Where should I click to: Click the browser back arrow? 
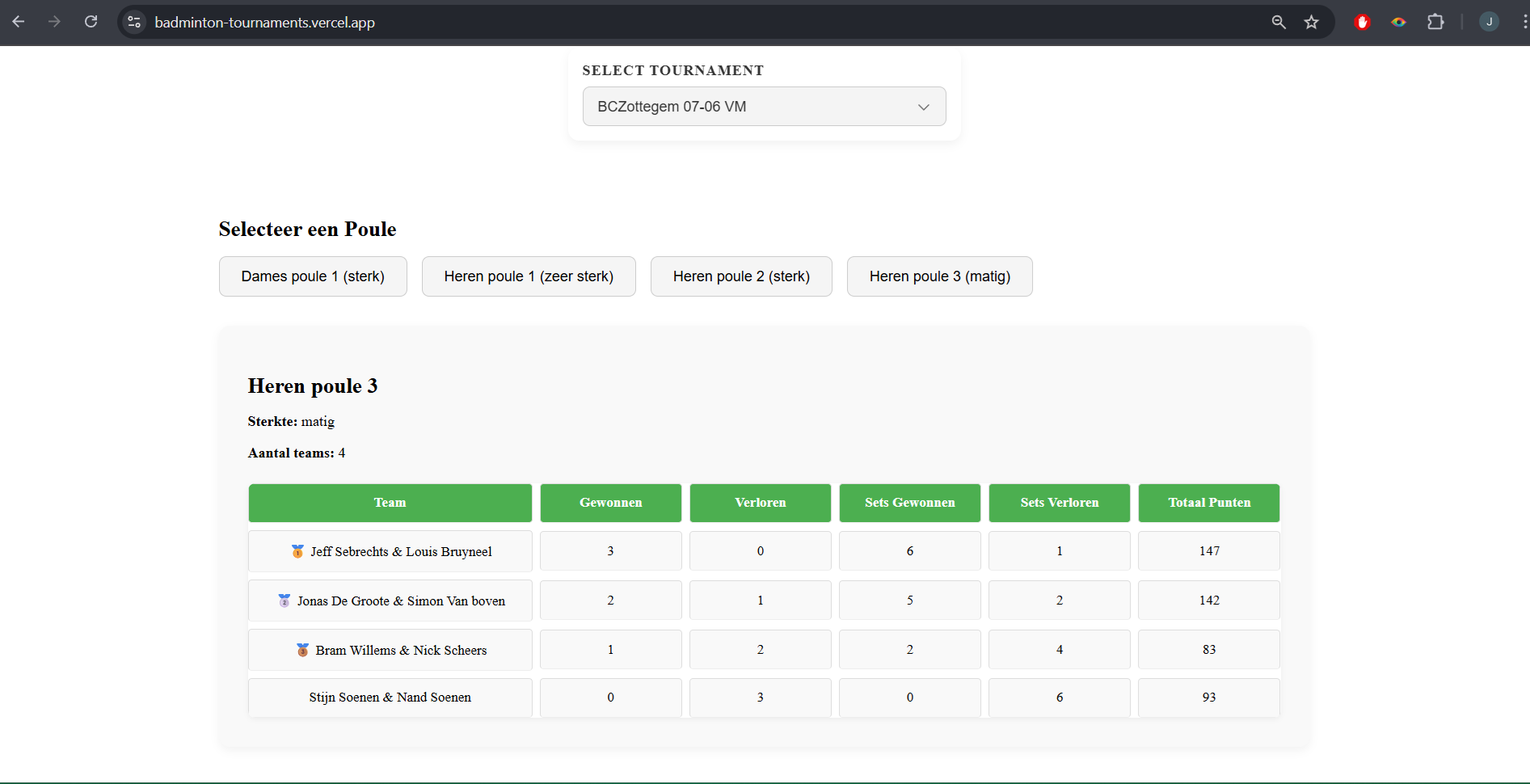pyautogui.click(x=19, y=22)
